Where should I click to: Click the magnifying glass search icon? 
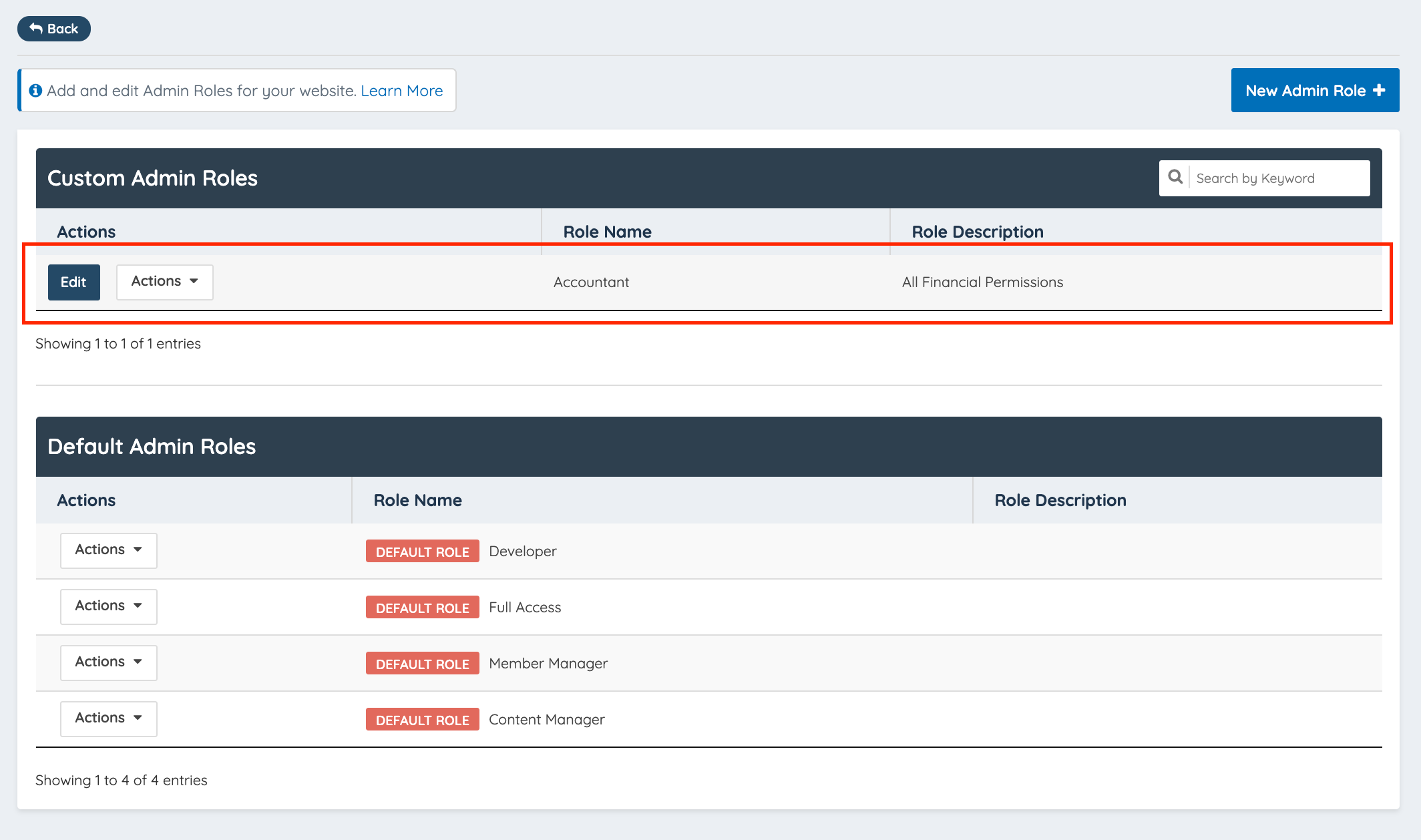point(1175,178)
